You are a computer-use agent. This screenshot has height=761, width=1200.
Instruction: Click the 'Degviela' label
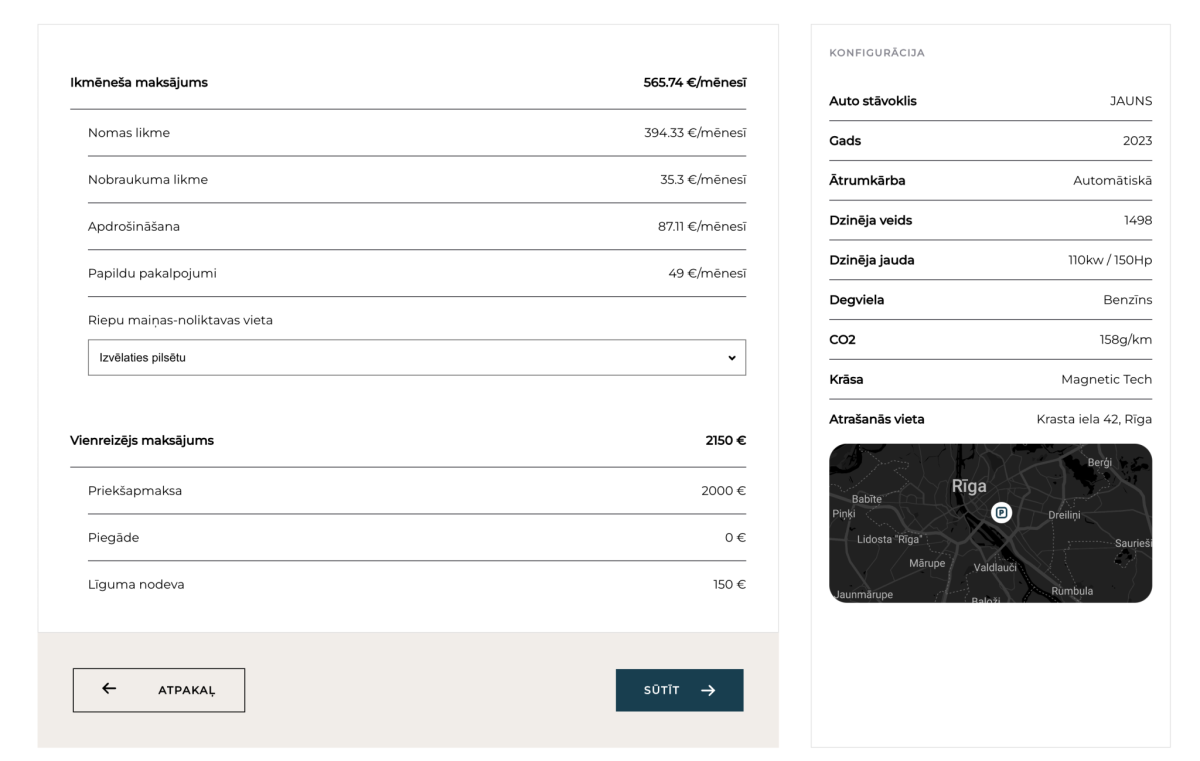pos(857,300)
